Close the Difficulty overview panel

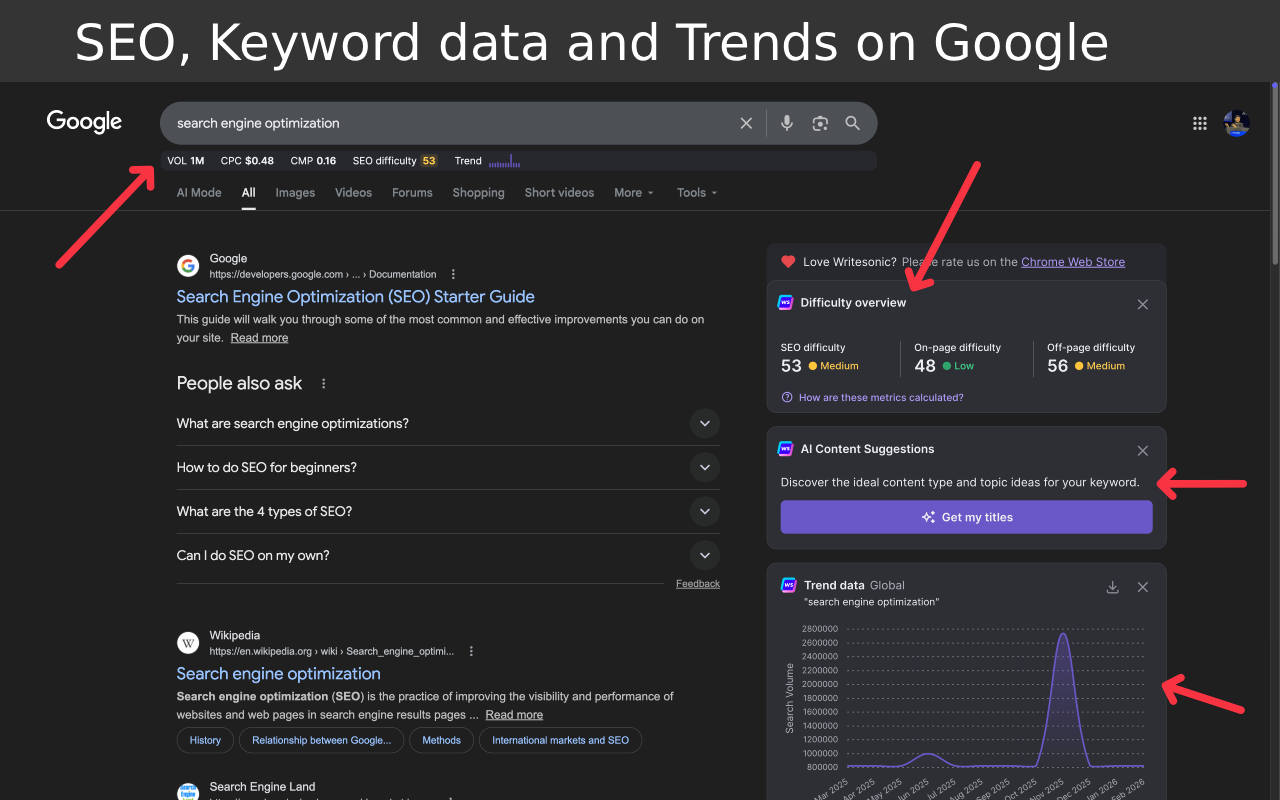pos(1143,304)
